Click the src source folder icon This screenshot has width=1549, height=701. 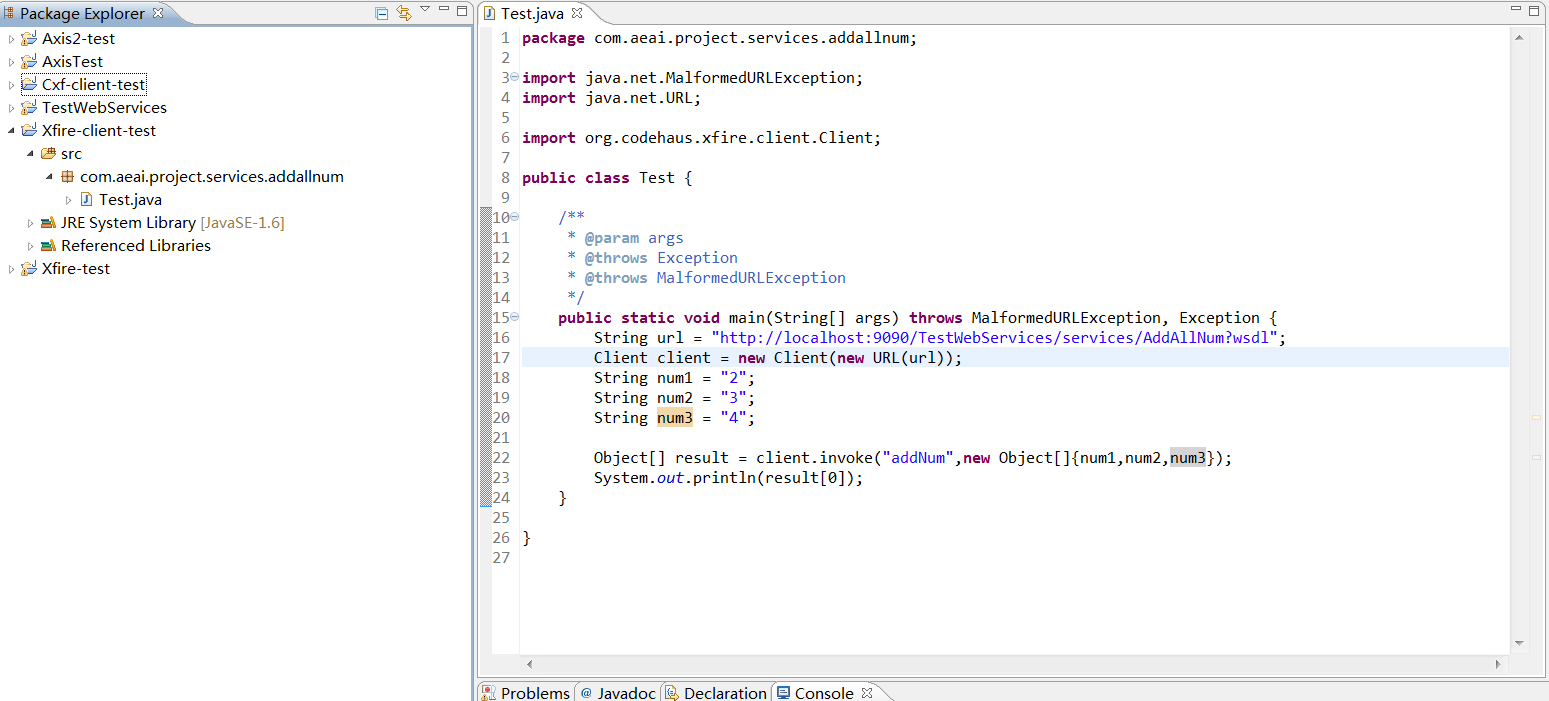click(x=48, y=154)
